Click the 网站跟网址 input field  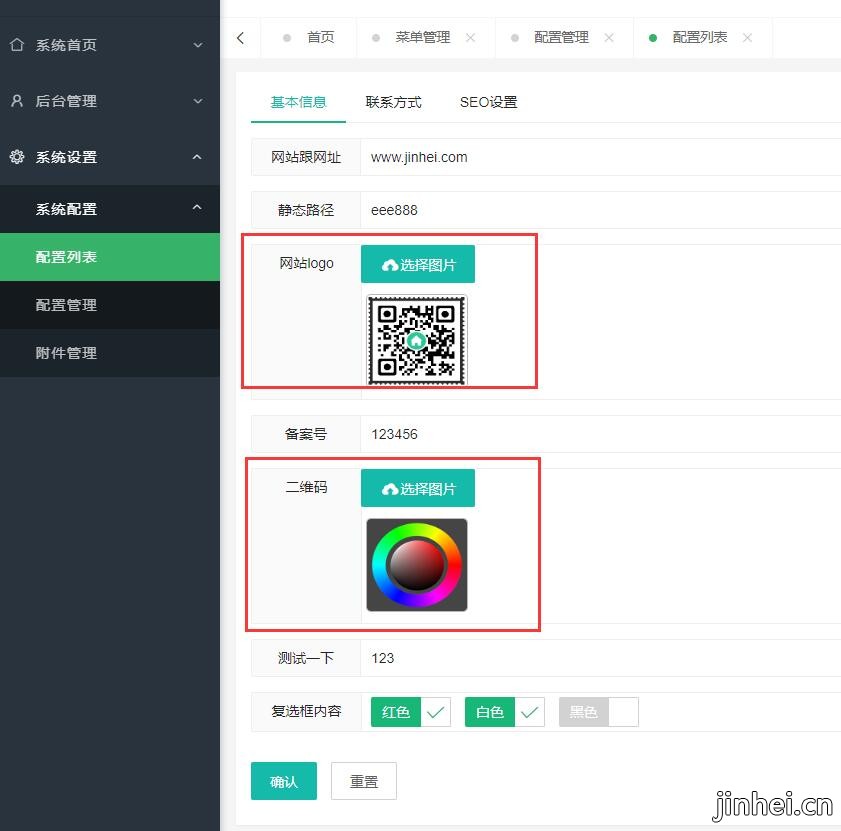point(600,157)
